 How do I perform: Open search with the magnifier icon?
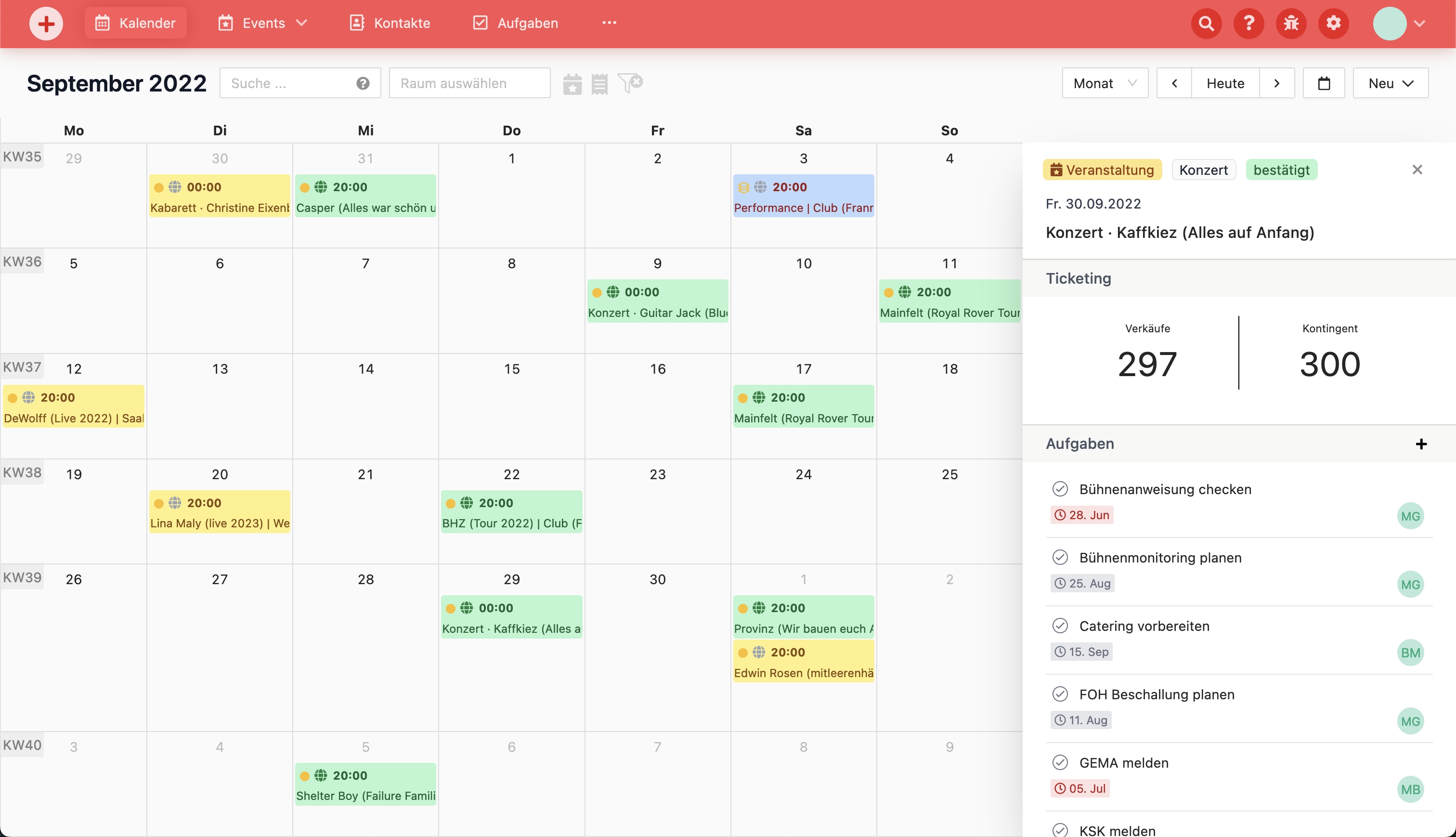tap(1206, 24)
